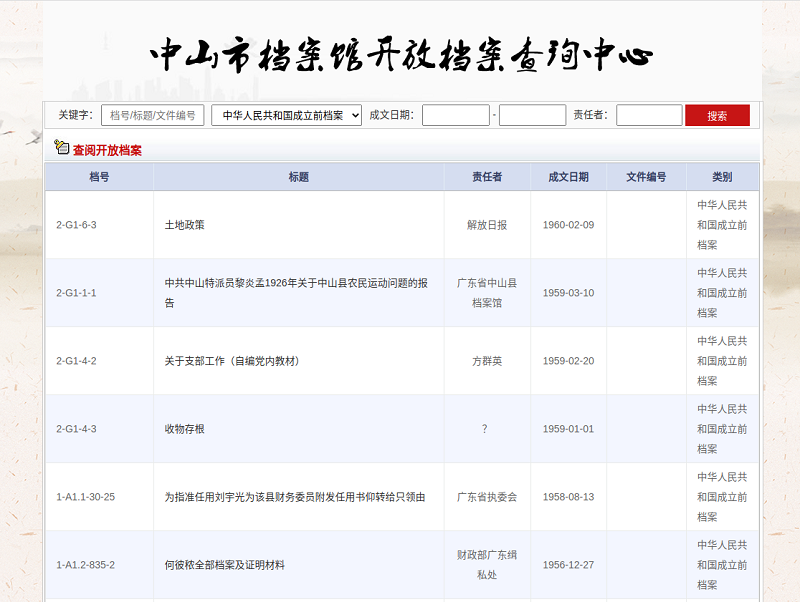Image resolution: width=800 pixels, height=602 pixels.
Task: Click the date 1958-08-13
Action: click(x=568, y=497)
